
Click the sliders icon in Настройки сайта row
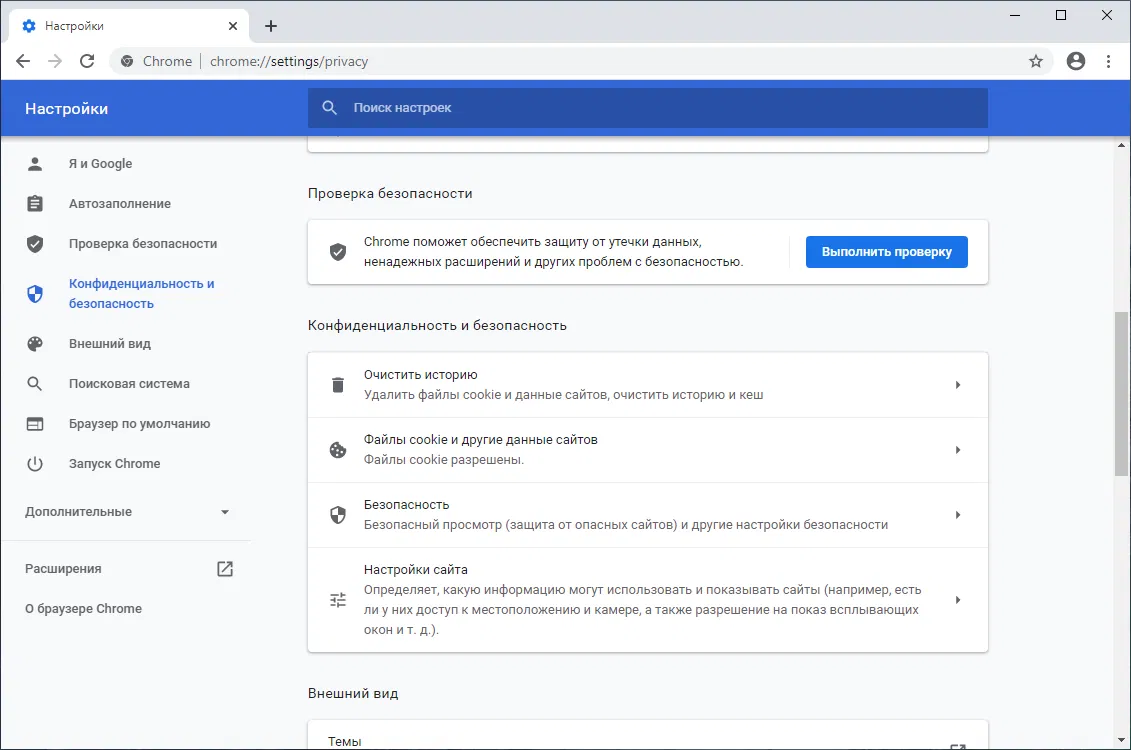[338, 600]
